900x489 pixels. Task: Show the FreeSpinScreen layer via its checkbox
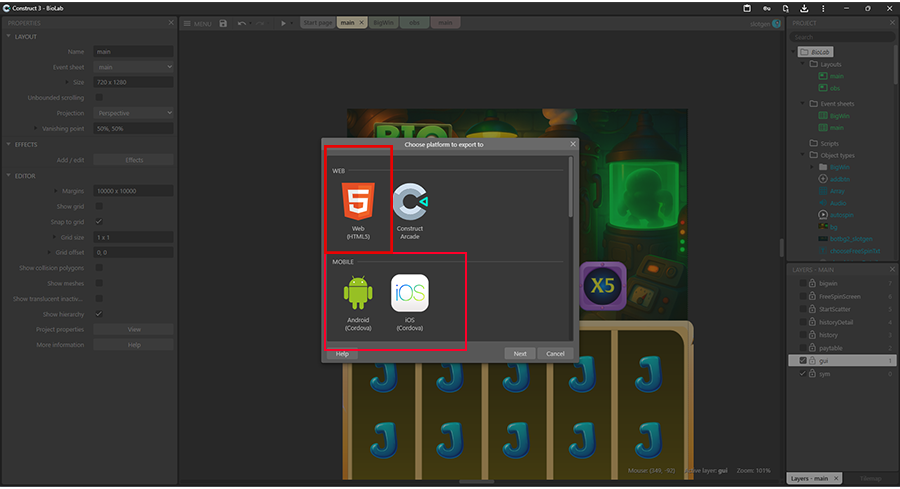802,296
